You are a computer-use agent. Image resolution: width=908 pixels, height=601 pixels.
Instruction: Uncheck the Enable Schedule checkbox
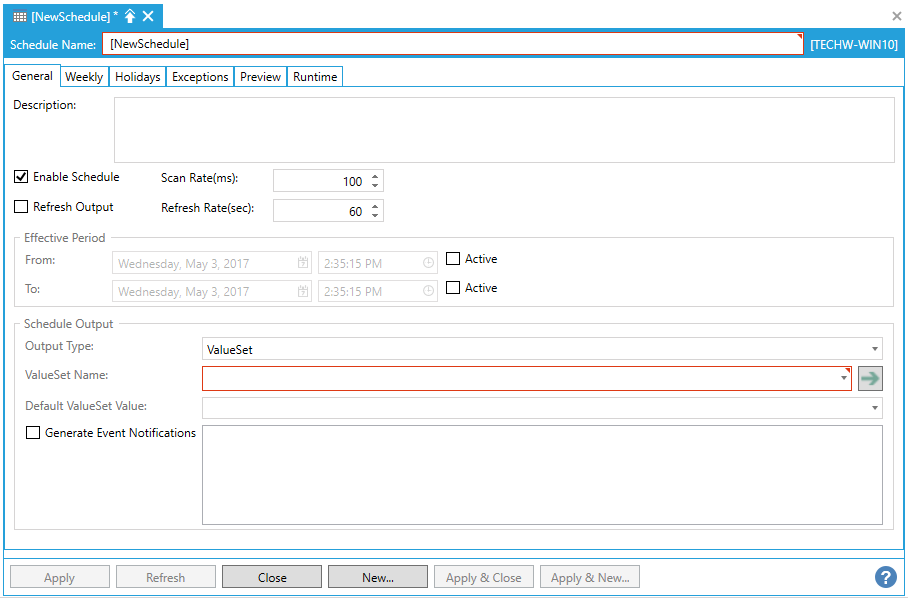pos(21,177)
